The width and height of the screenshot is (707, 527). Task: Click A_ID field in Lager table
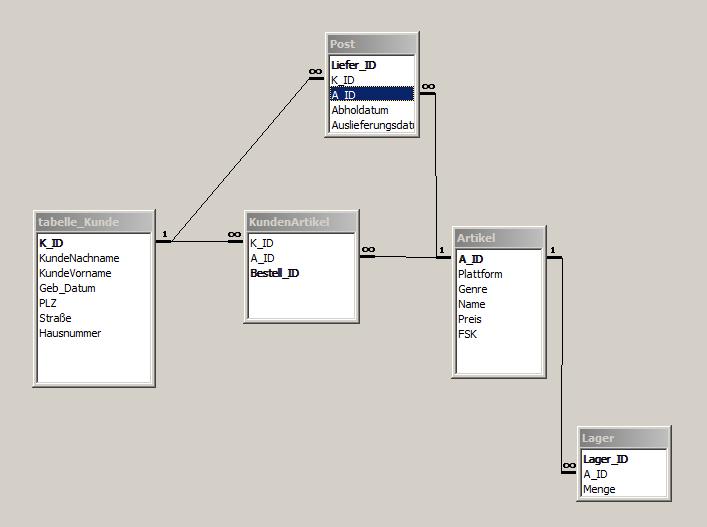624,474
